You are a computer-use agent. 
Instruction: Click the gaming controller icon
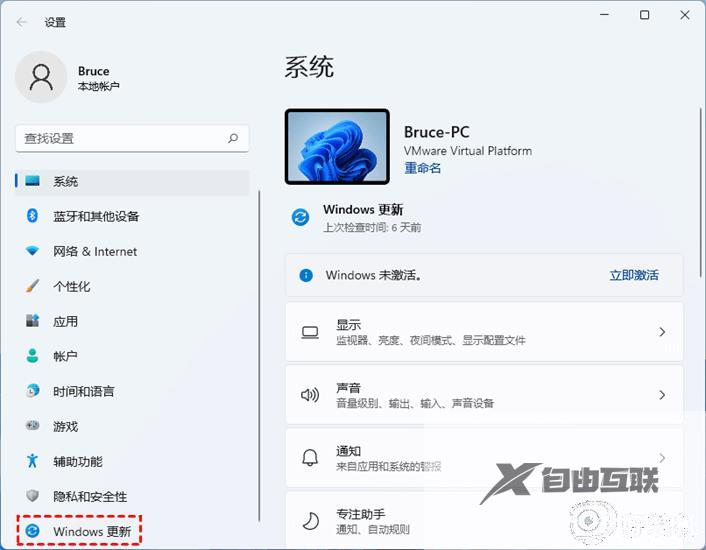pos(32,425)
